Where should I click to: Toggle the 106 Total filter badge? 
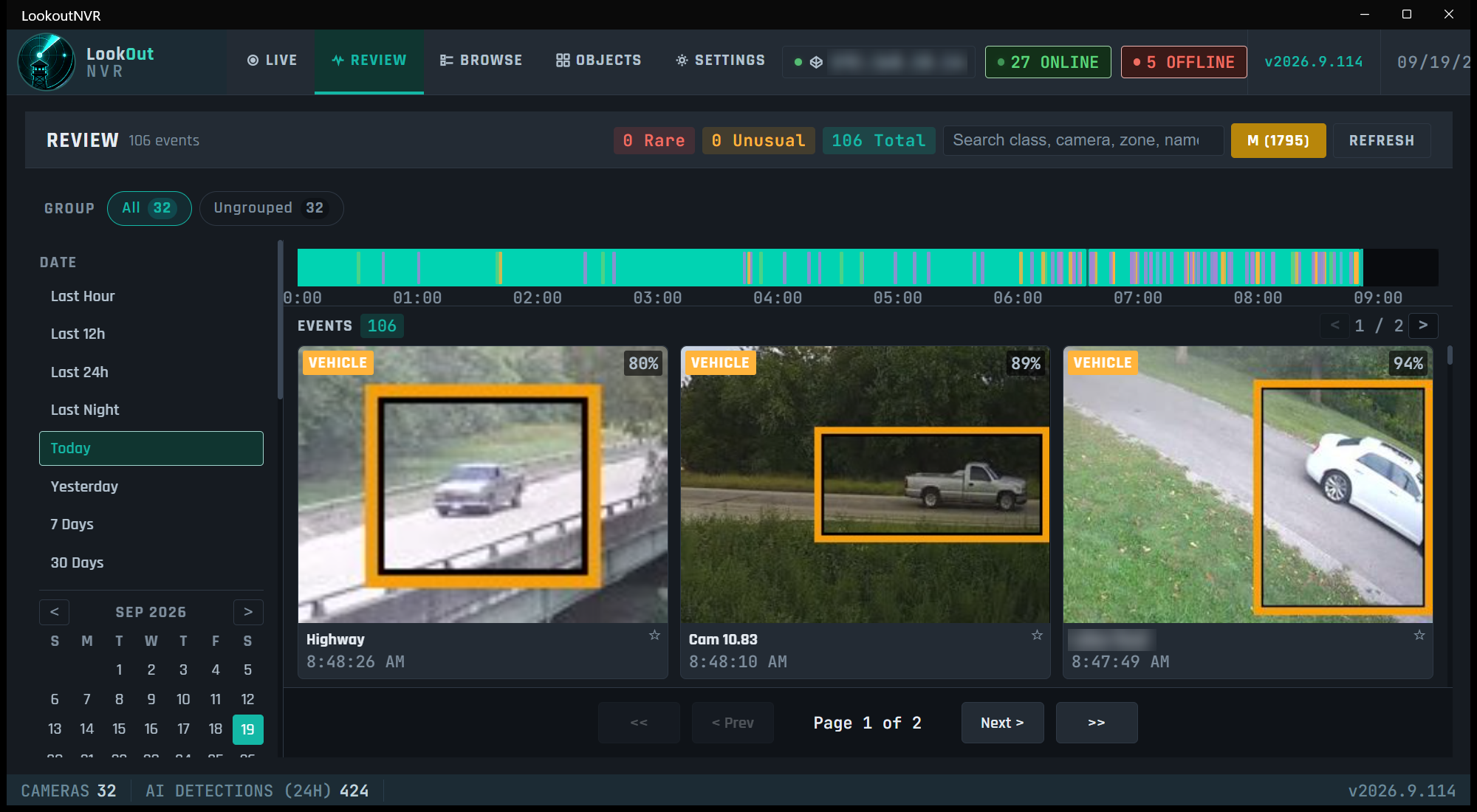(x=879, y=140)
